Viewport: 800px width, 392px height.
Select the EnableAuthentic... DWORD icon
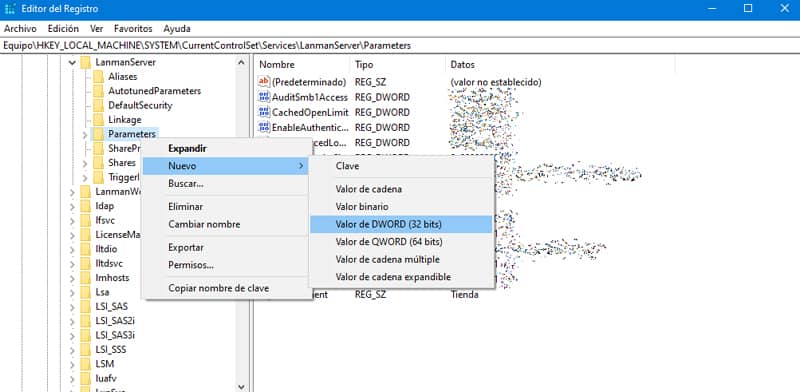[x=264, y=127]
